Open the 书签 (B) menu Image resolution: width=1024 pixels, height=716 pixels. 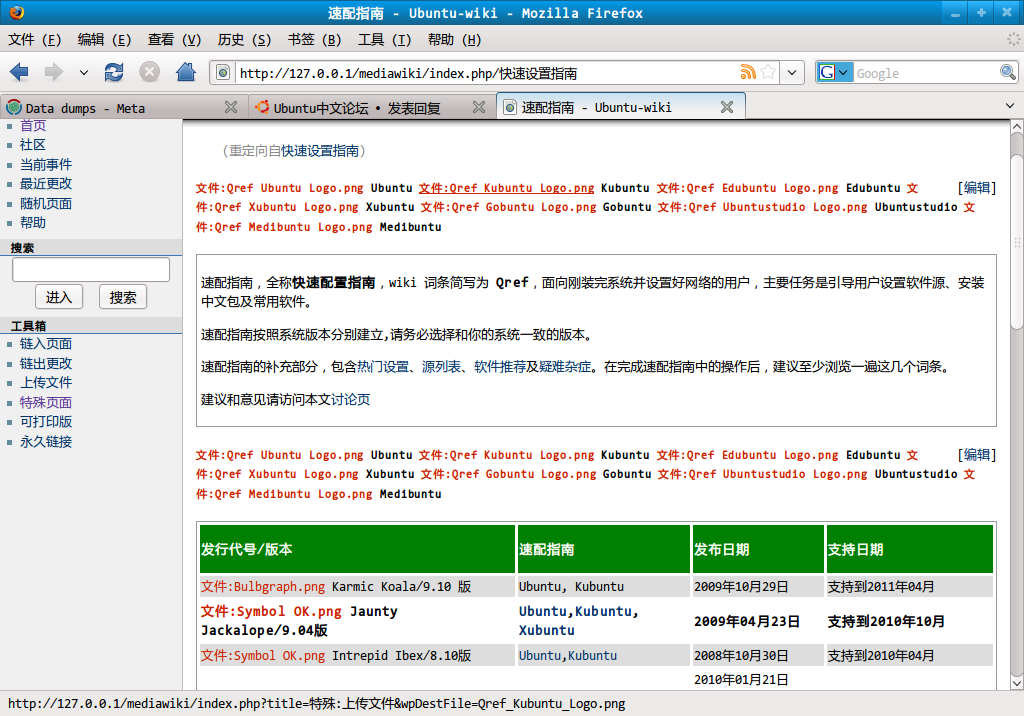click(314, 40)
